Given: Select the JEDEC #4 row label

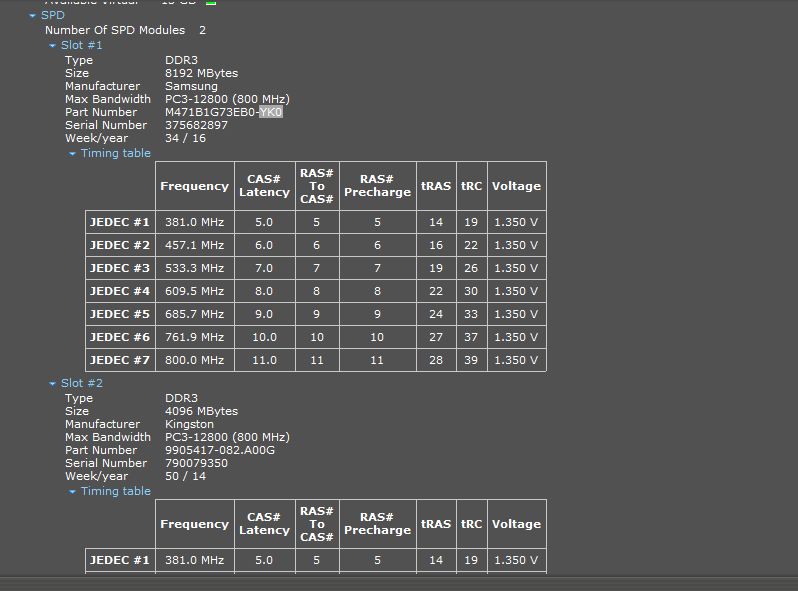Looking at the screenshot, I should click(120, 291).
